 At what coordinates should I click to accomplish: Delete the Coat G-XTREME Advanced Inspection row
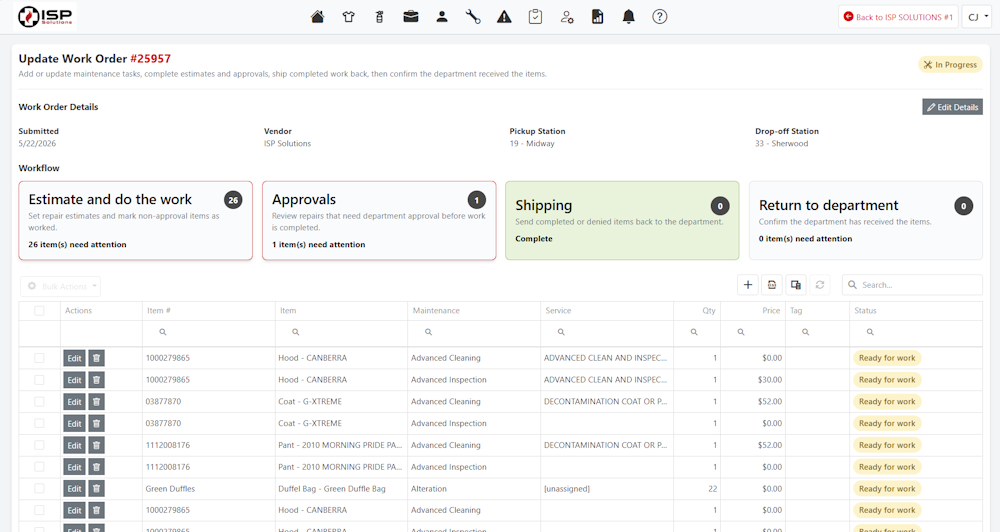point(96,424)
